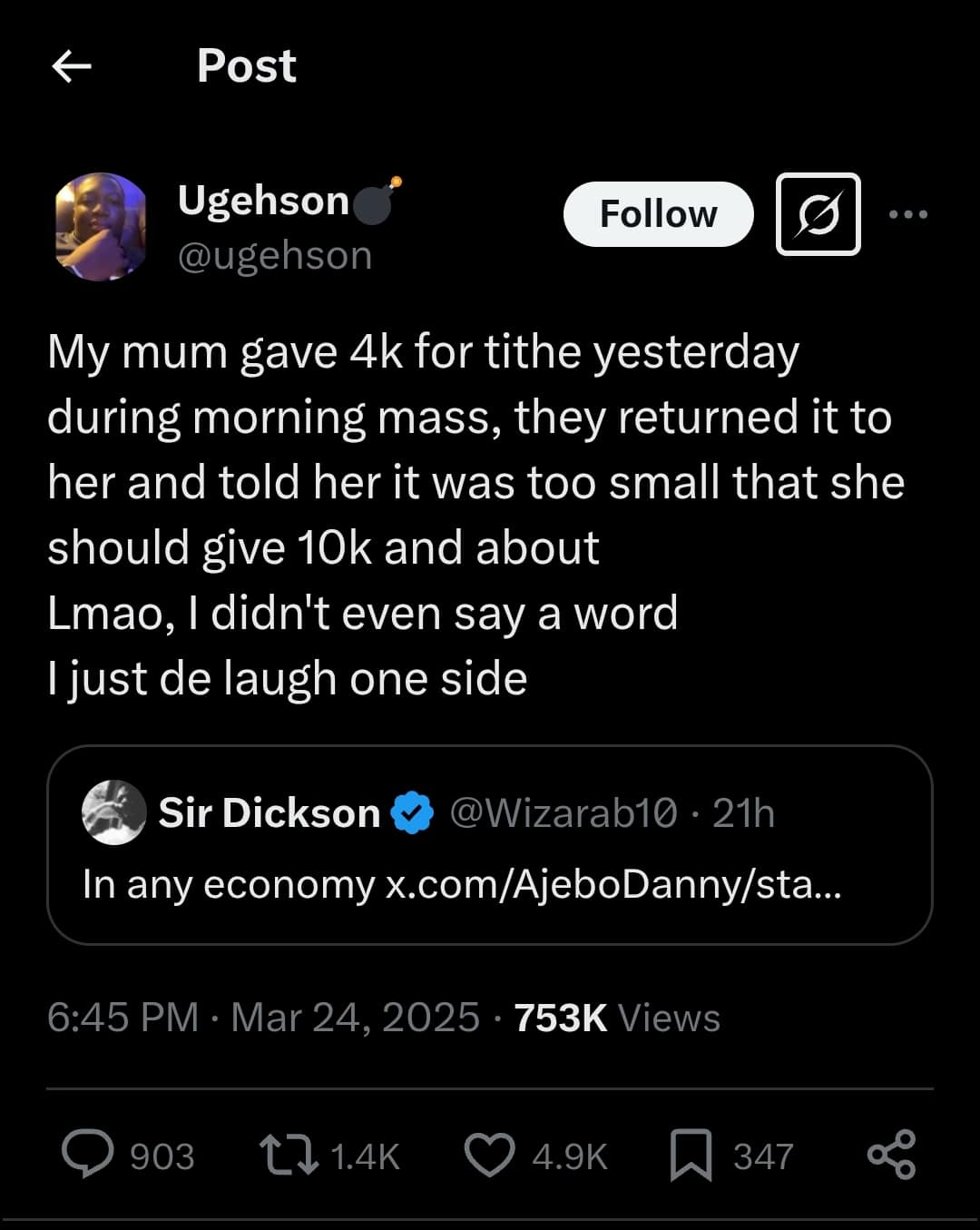Tap Sir Dickson's avatar in quote
The width and height of the screenshot is (980, 1230).
113,812
